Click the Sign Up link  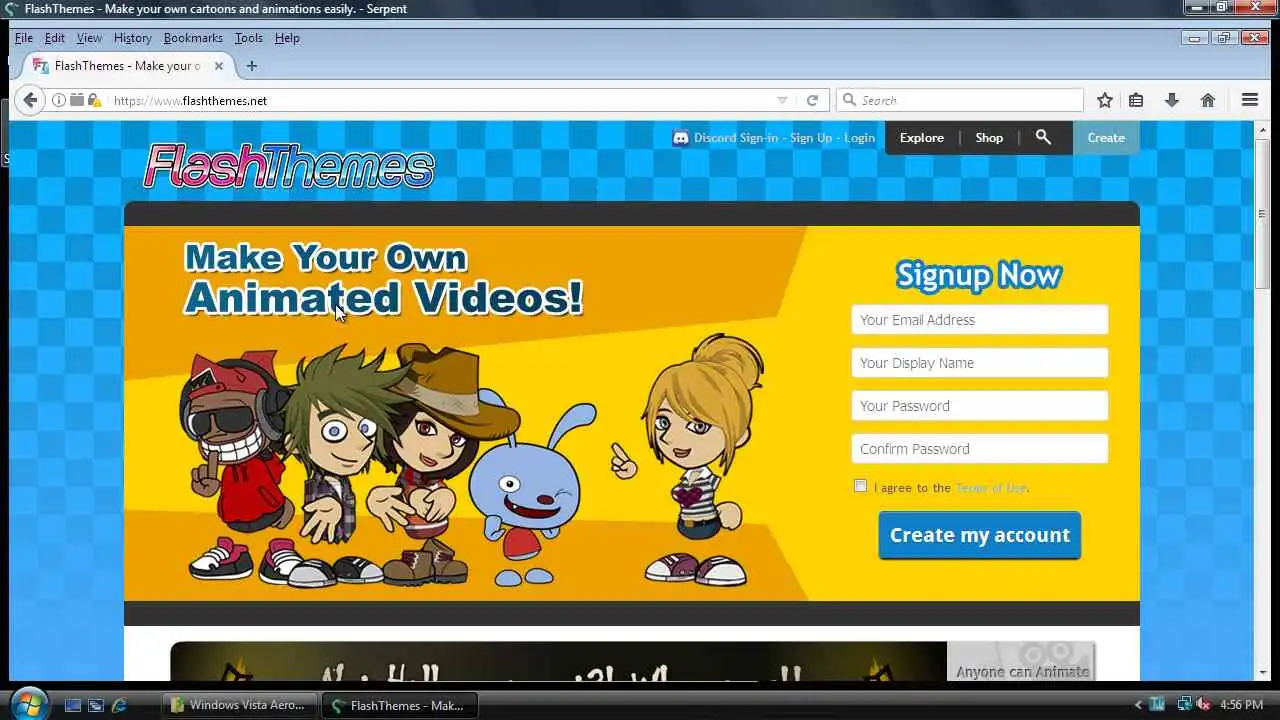pos(811,138)
